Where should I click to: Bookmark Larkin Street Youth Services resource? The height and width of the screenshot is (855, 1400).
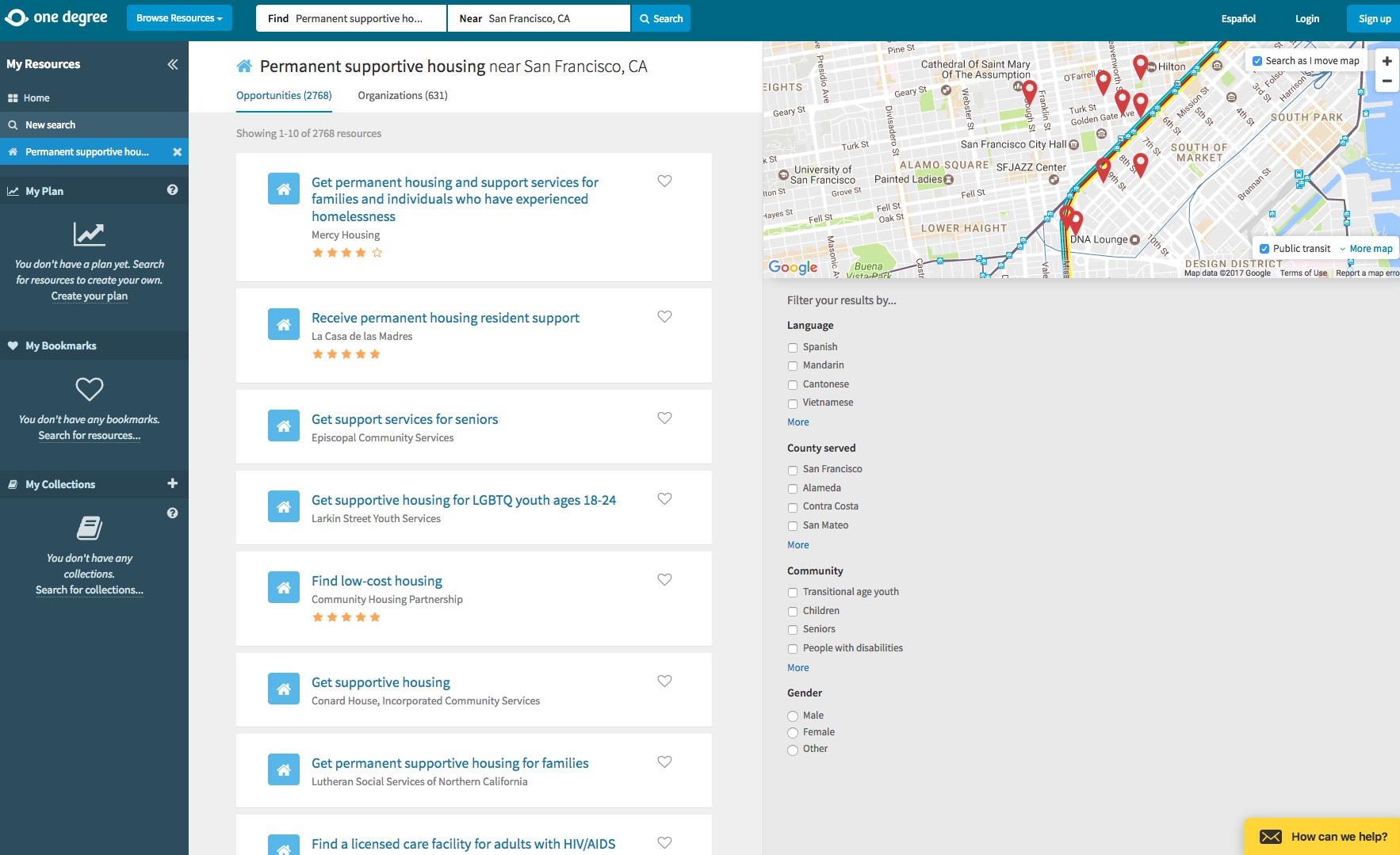click(664, 498)
